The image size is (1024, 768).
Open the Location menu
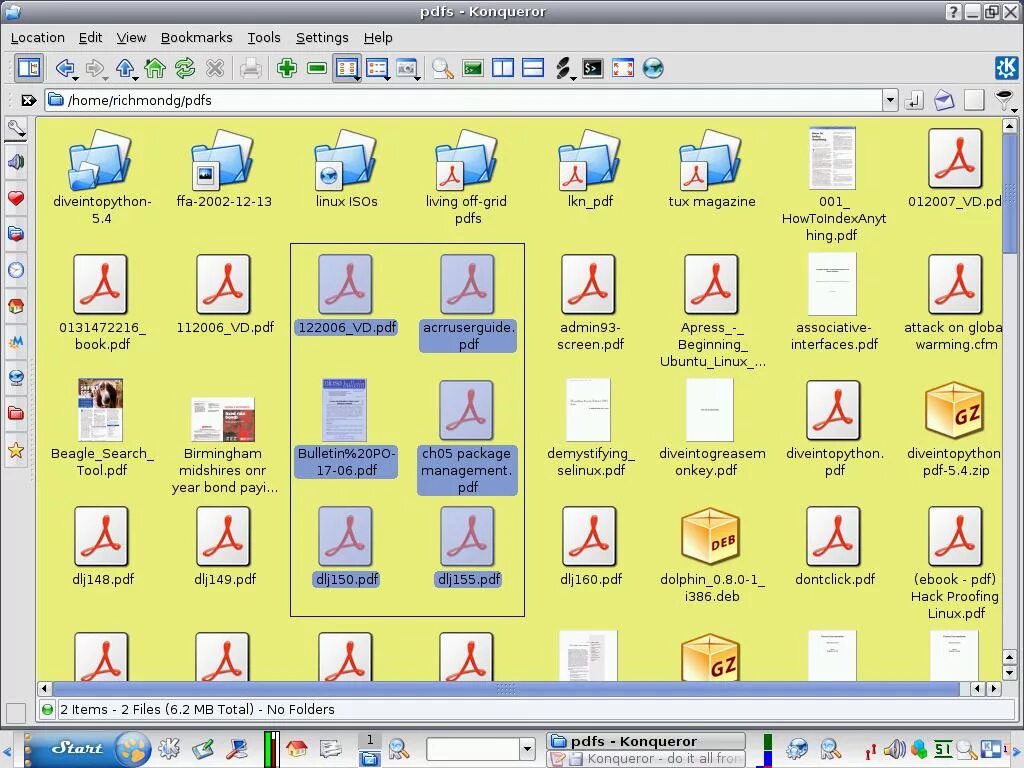38,37
